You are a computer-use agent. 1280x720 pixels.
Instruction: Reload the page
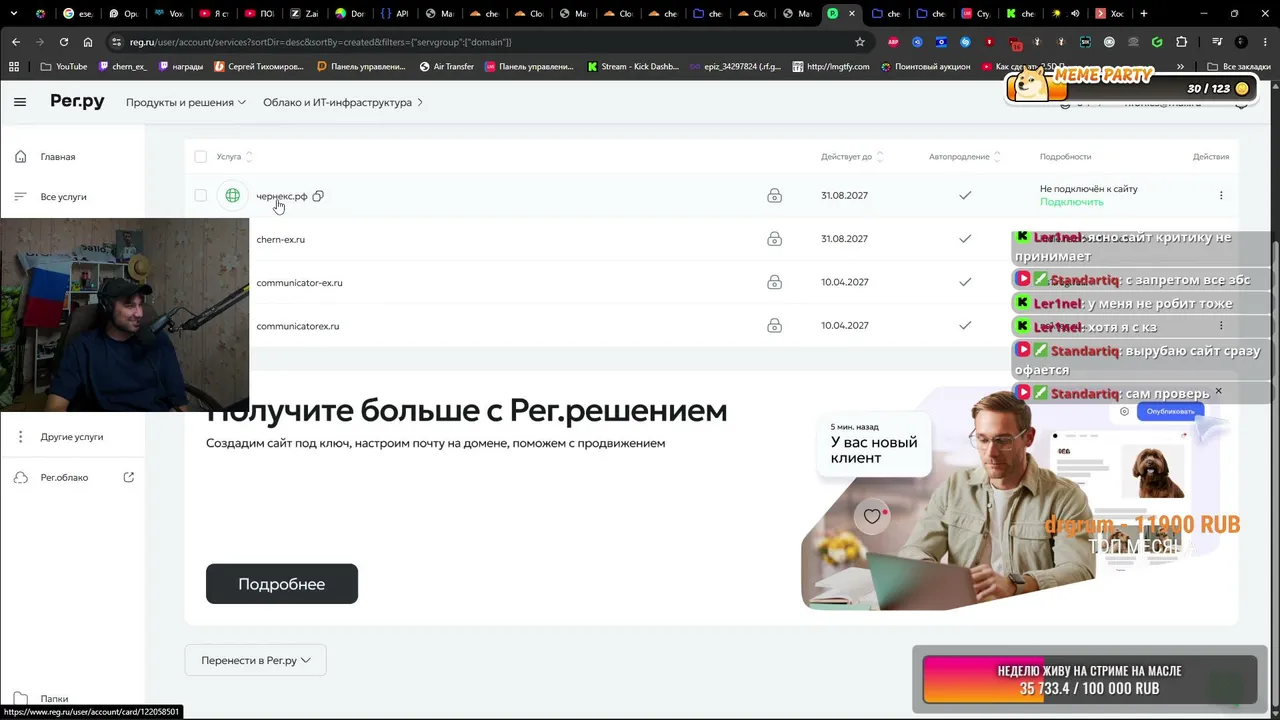click(x=64, y=42)
